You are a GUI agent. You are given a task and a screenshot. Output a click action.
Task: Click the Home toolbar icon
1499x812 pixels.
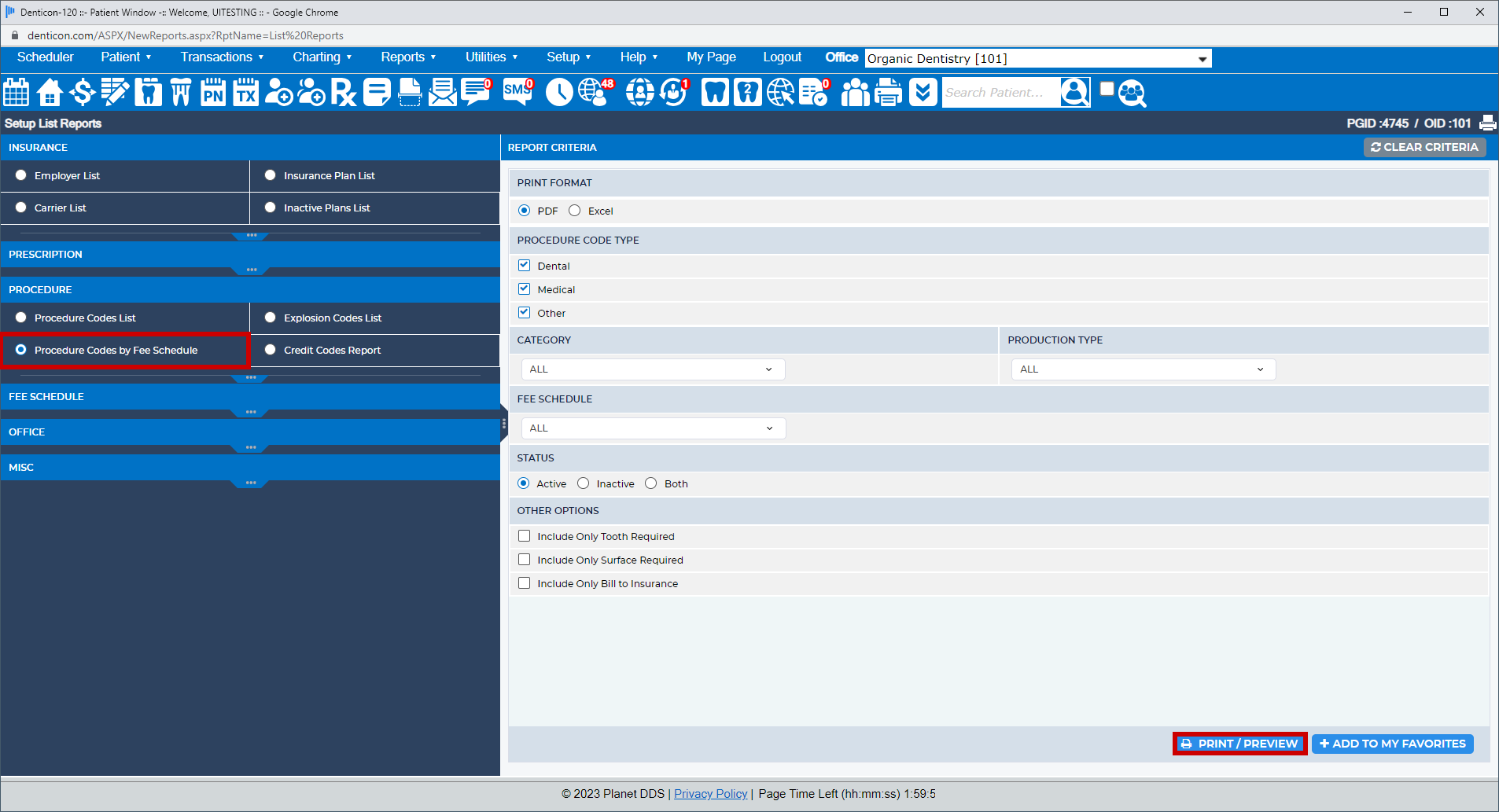click(49, 92)
